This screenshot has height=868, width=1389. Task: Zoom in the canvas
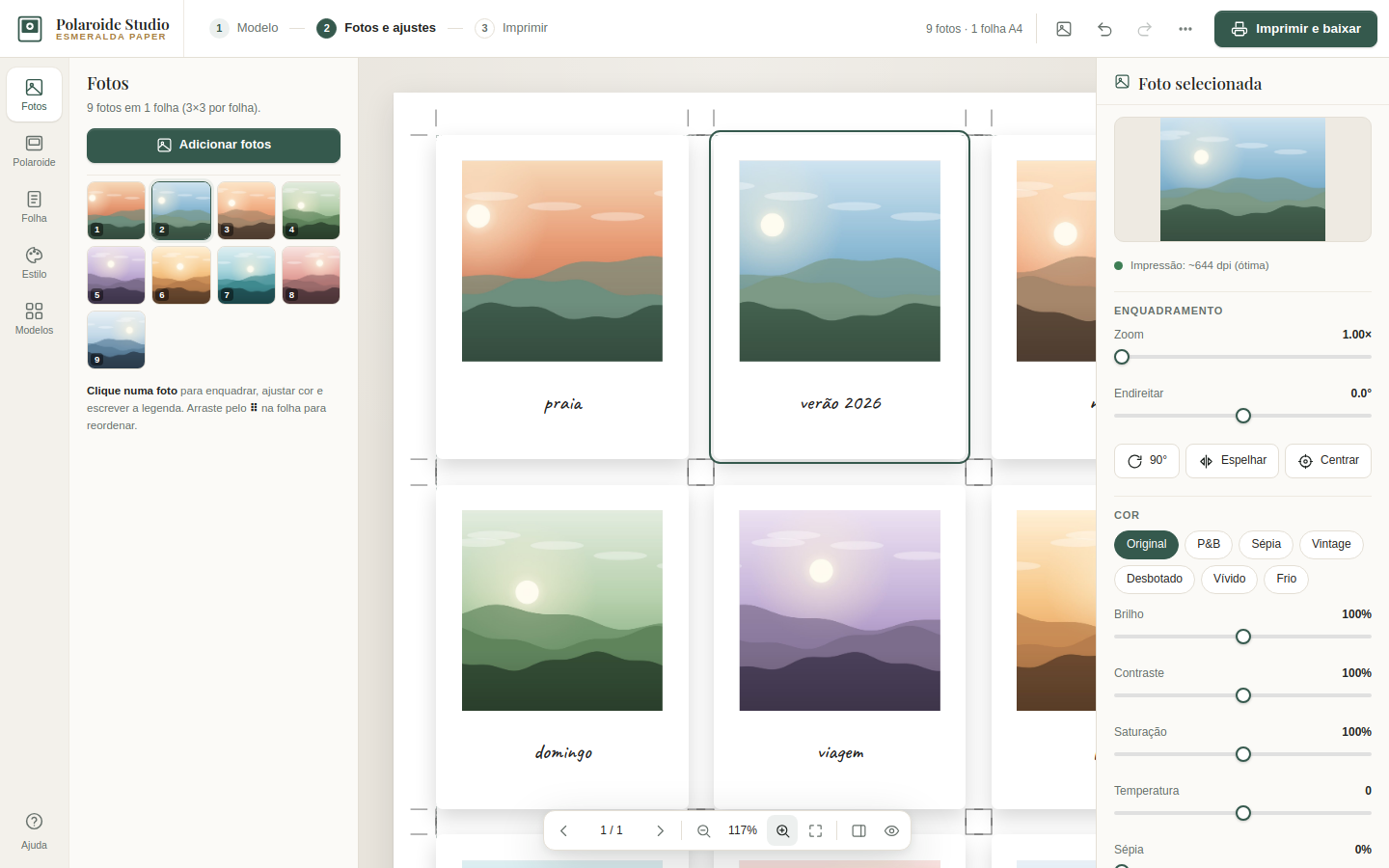click(x=782, y=830)
